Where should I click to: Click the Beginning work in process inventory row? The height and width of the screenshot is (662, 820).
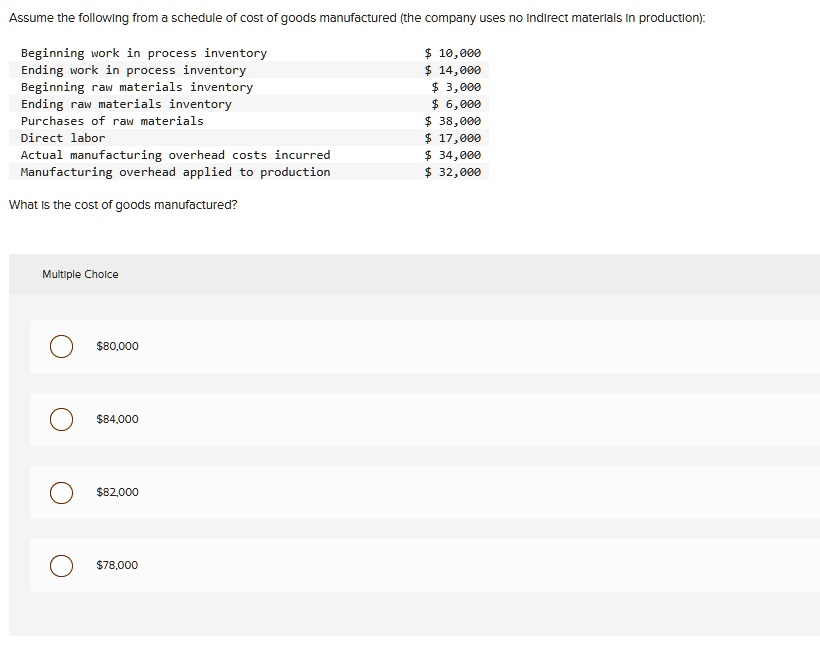(144, 53)
